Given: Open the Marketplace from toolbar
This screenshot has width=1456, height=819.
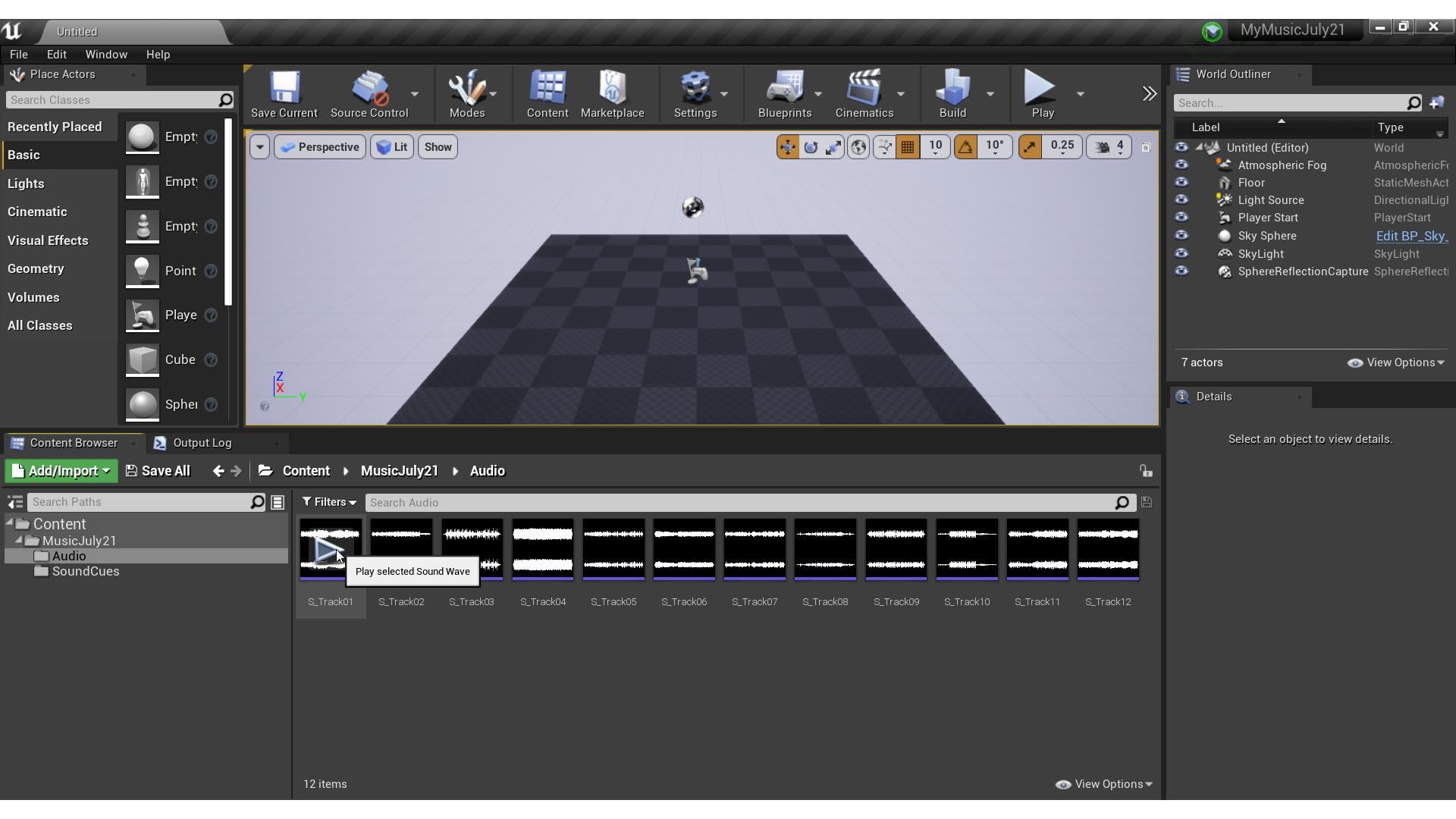Looking at the screenshot, I should 612,94.
